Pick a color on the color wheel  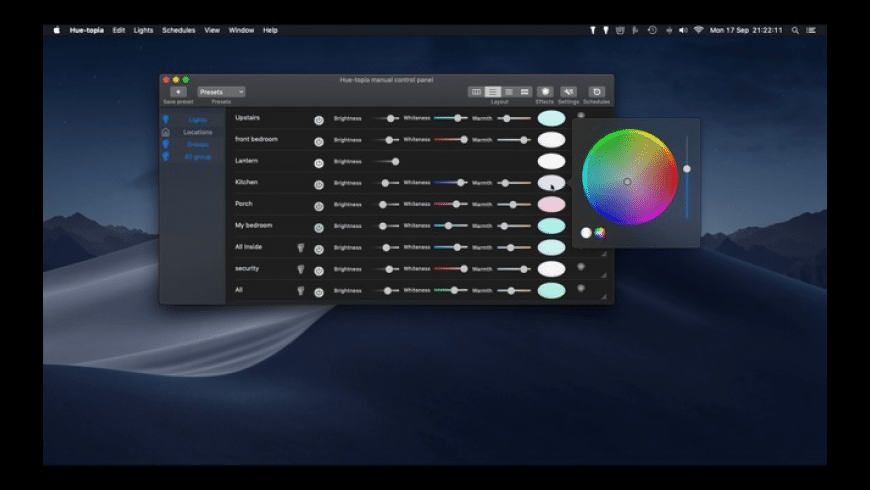[630, 177]
